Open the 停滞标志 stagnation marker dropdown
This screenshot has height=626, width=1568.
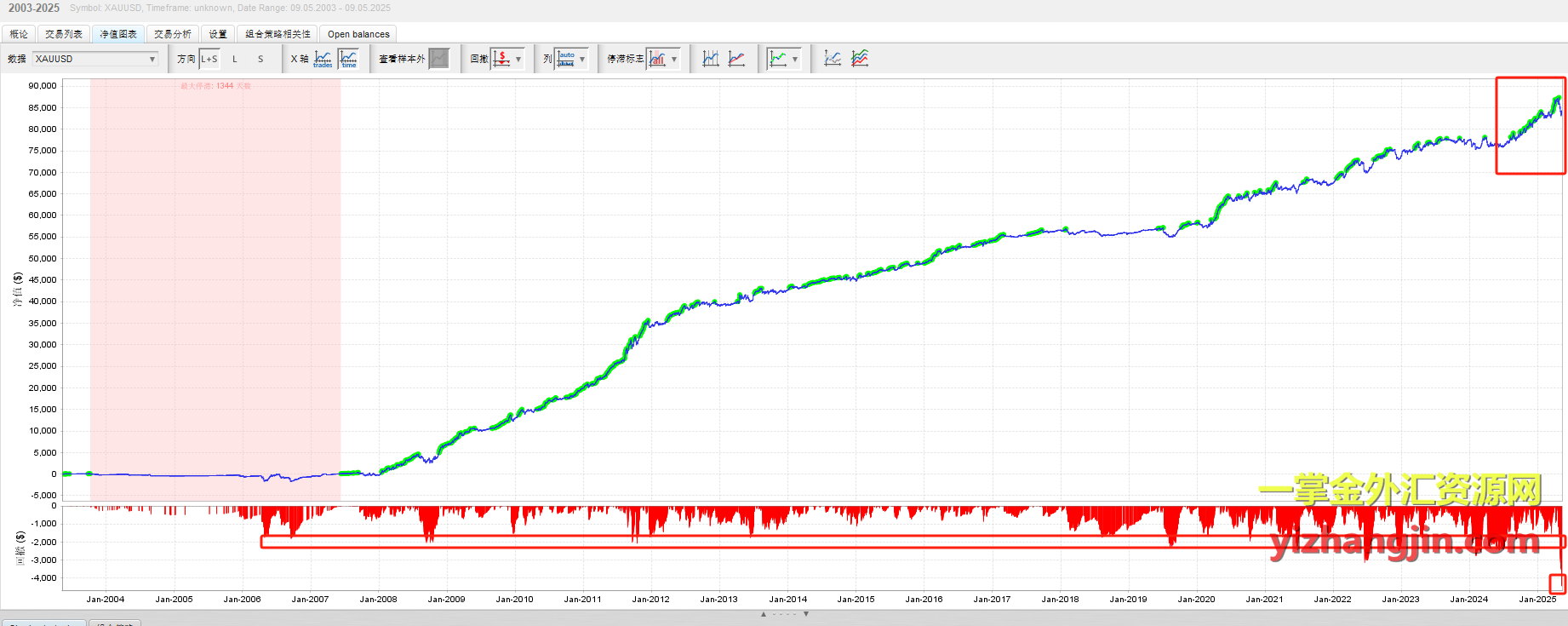tap(663, 59)
